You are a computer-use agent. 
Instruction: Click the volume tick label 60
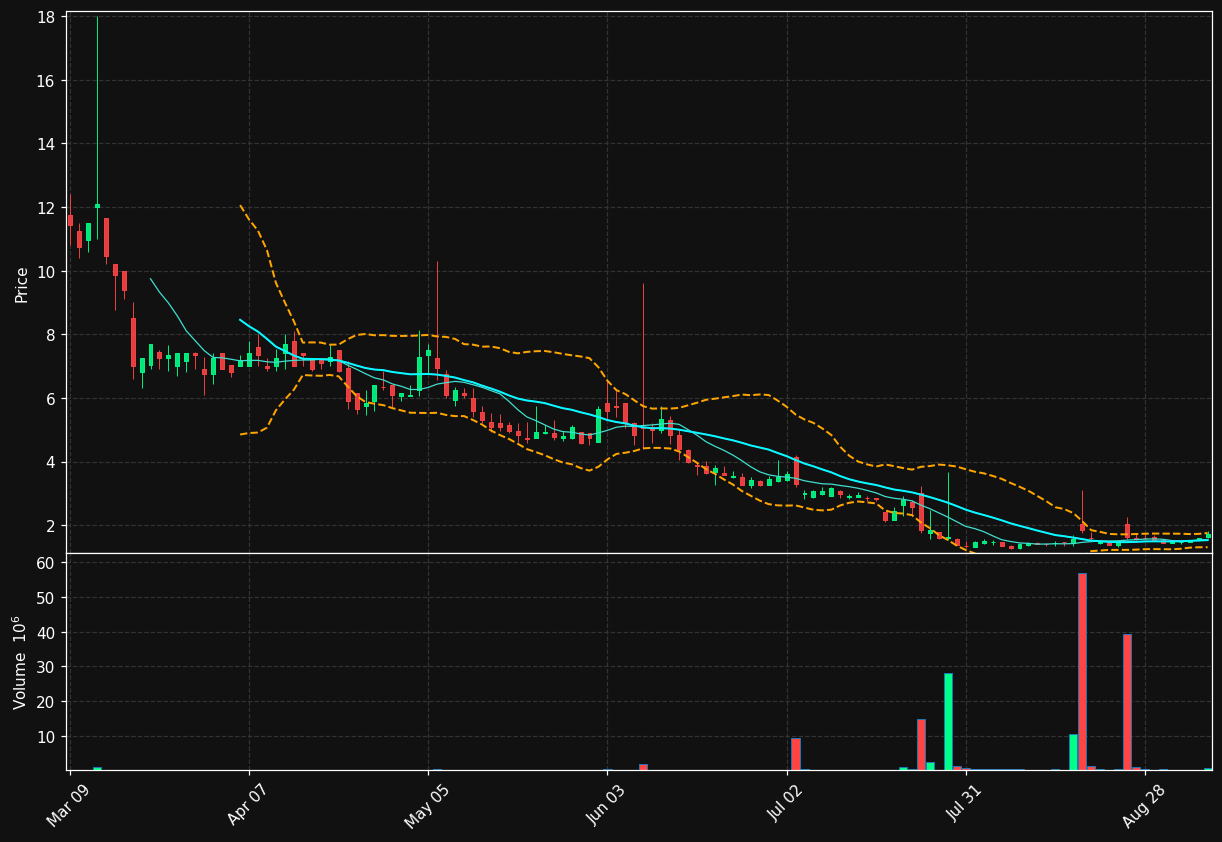pos(46,563)
